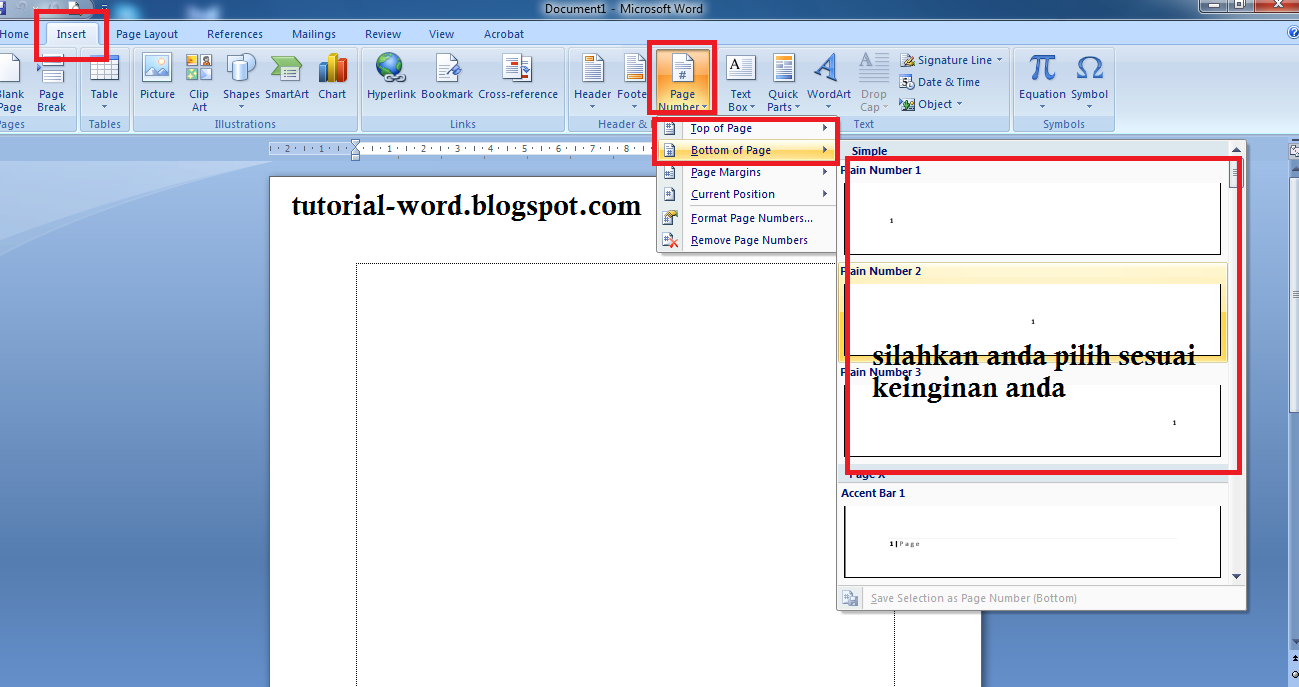The height and width of the screenshot is (687, 1299).
Task: Switch to the Page Layout tab
Action: point(147,34)
